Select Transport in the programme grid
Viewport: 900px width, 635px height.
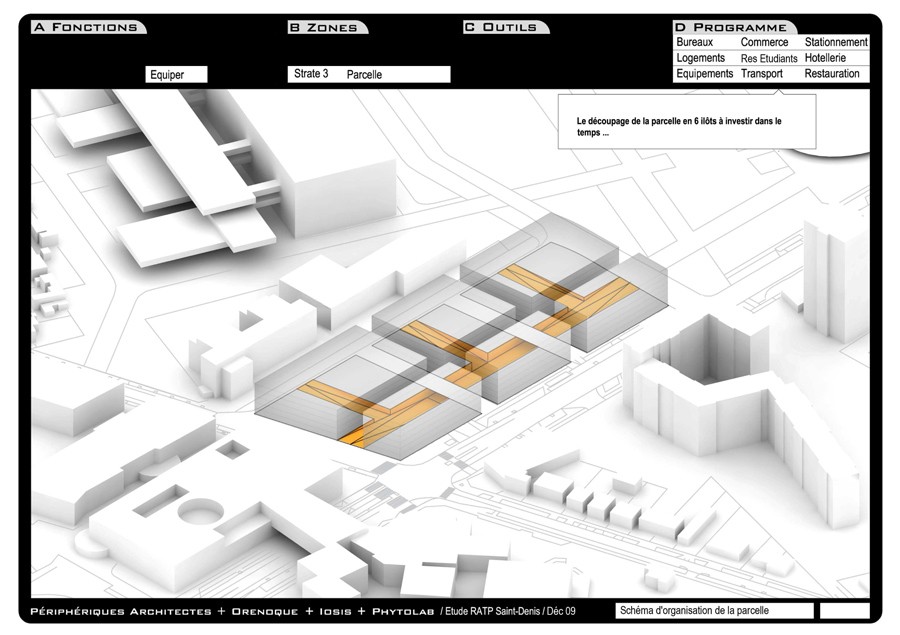pyautogui.click(x=762, y=73)
